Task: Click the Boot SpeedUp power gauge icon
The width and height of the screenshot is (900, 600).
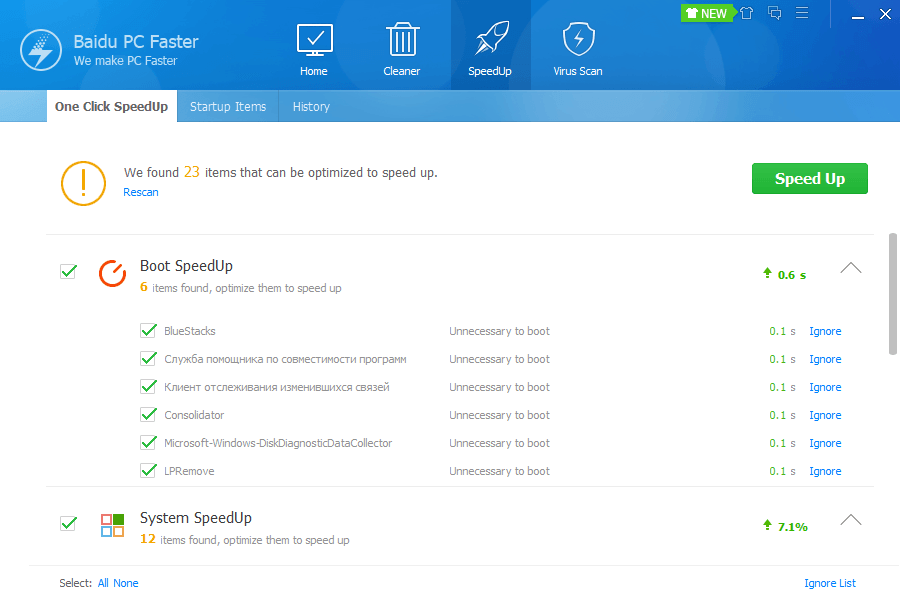Action: (x=112, y=273)
